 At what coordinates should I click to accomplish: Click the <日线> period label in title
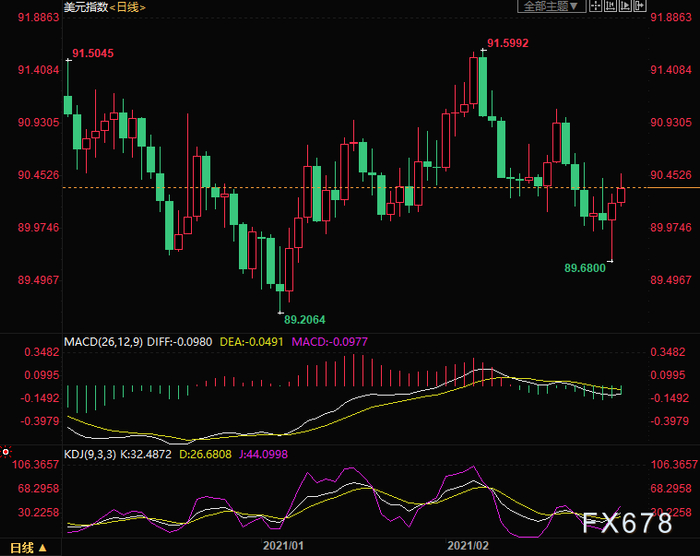[127, 7]
